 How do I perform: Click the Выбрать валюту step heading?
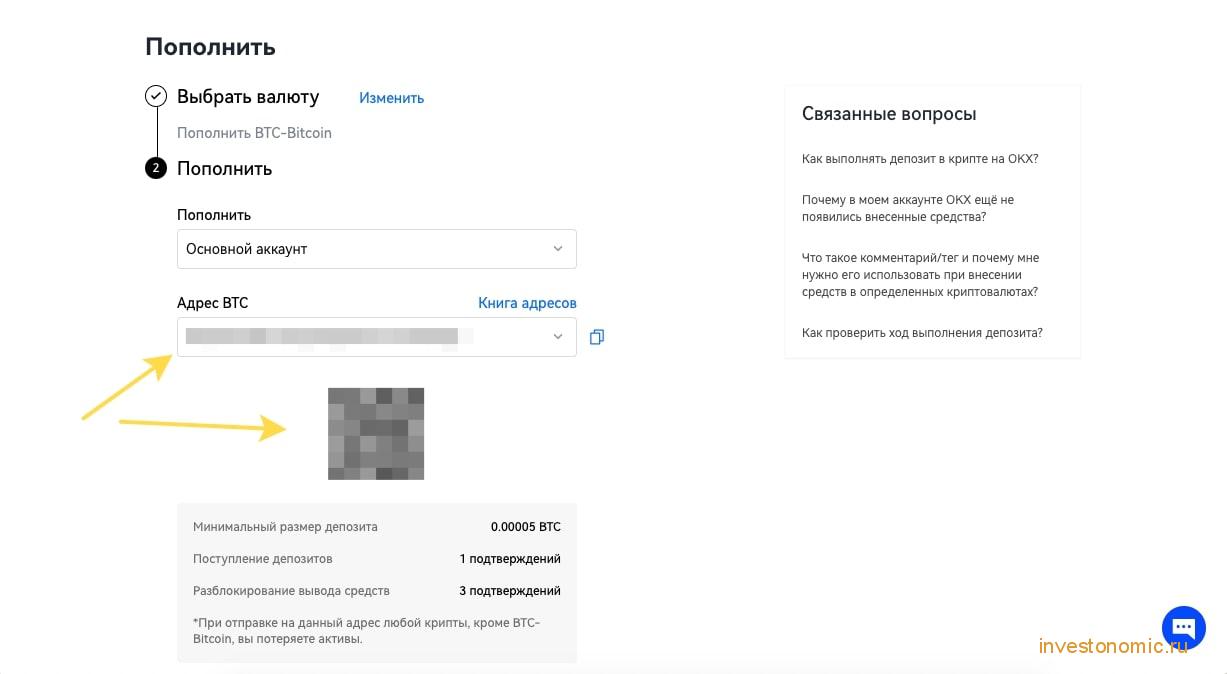click(x=248, y=97)
